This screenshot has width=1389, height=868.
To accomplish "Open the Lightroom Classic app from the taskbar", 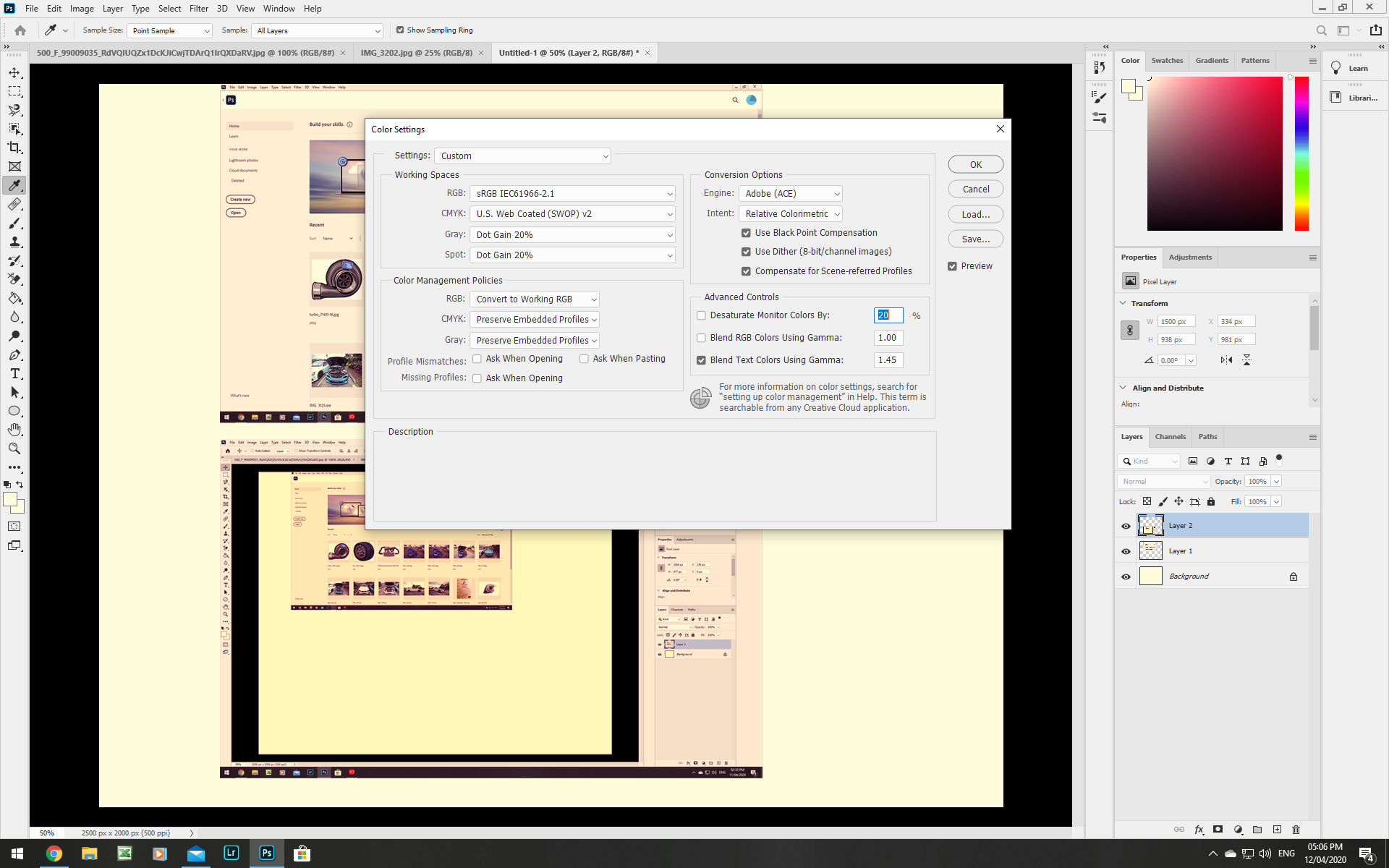I will point(231,854).
